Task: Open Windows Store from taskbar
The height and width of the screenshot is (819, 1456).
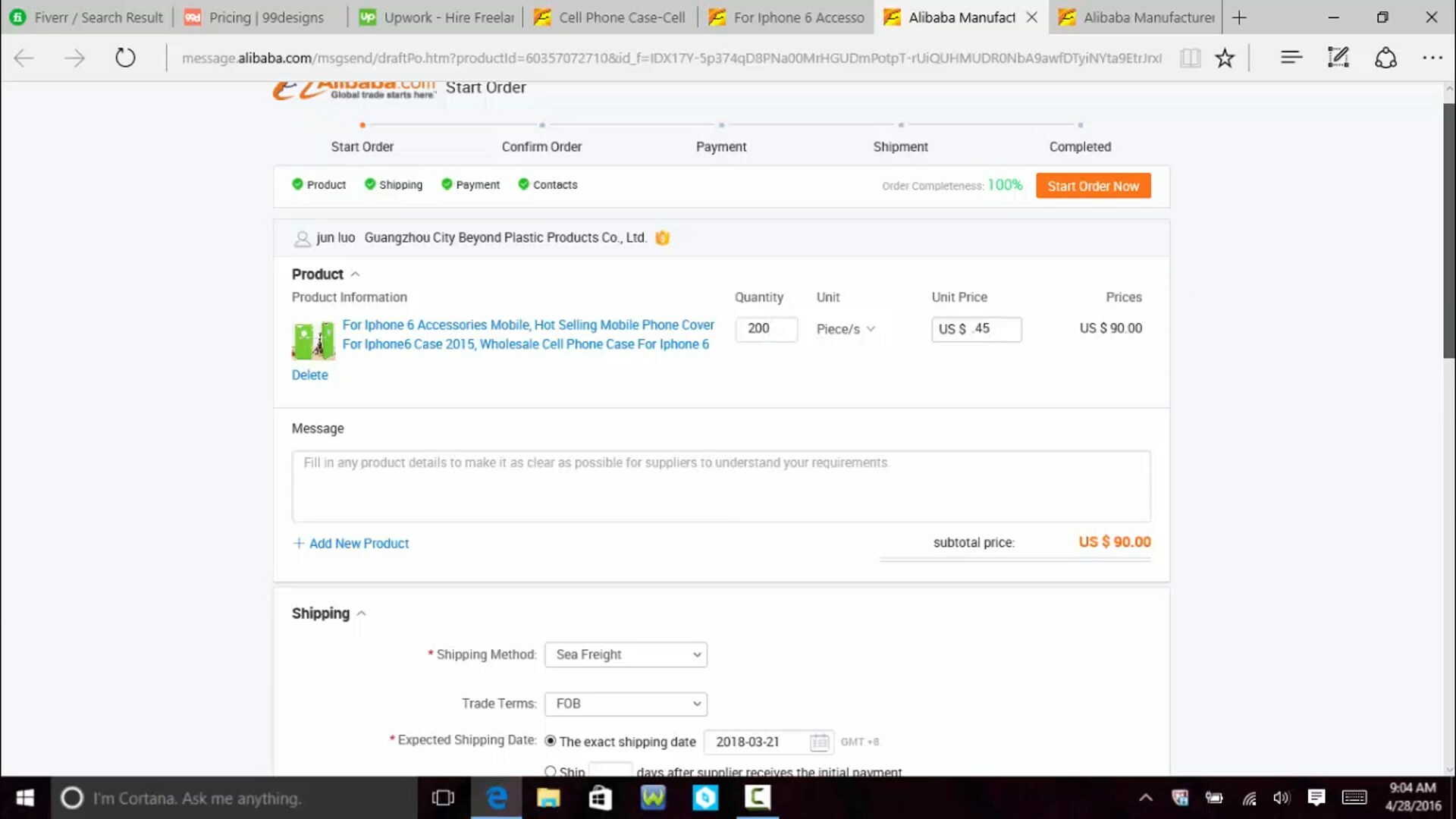Action: pyautogui.click(x=600, y=798)
